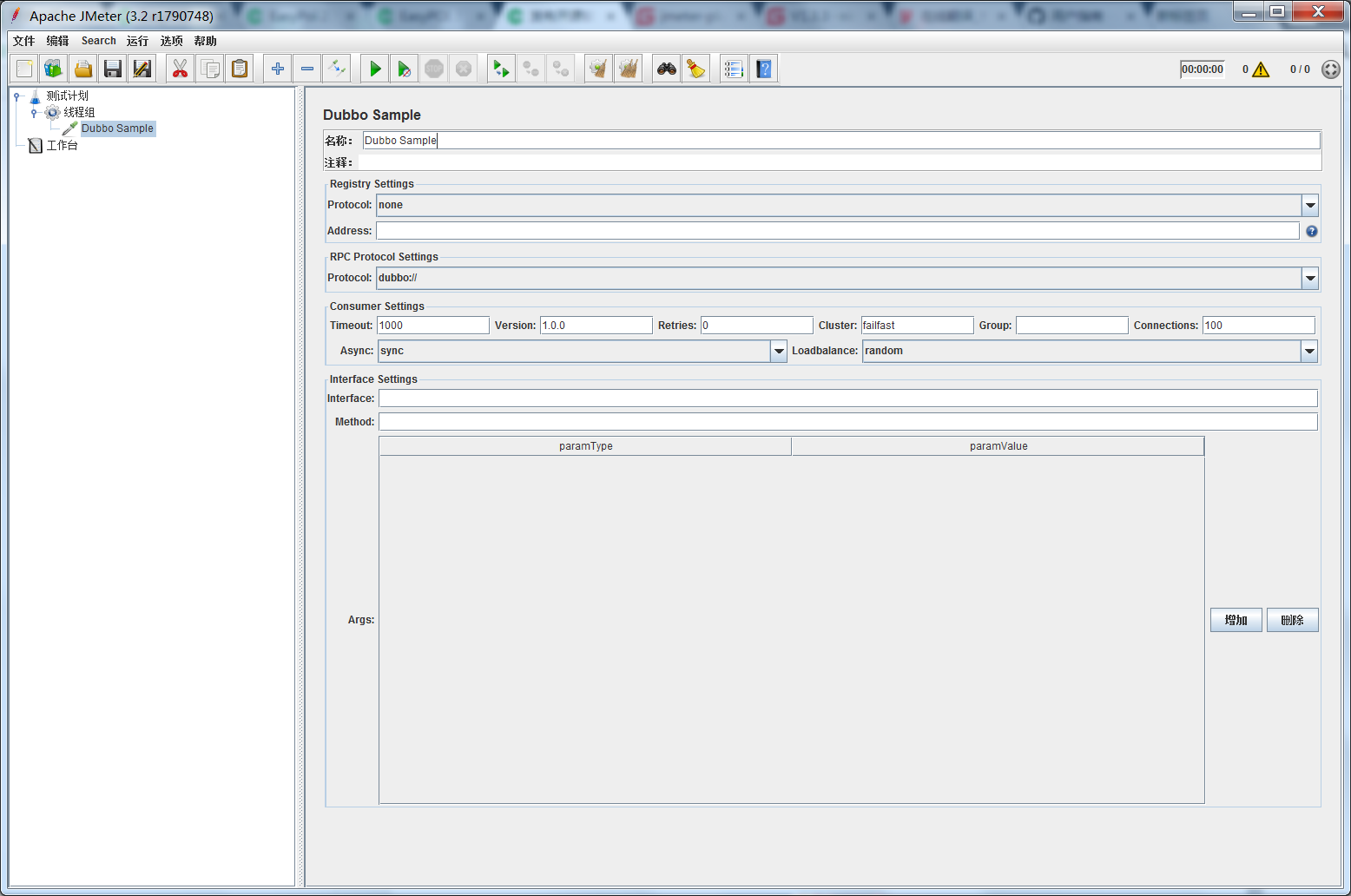Click the Shutdown icon
1351x896 pixels.
(x=464, y=69)
